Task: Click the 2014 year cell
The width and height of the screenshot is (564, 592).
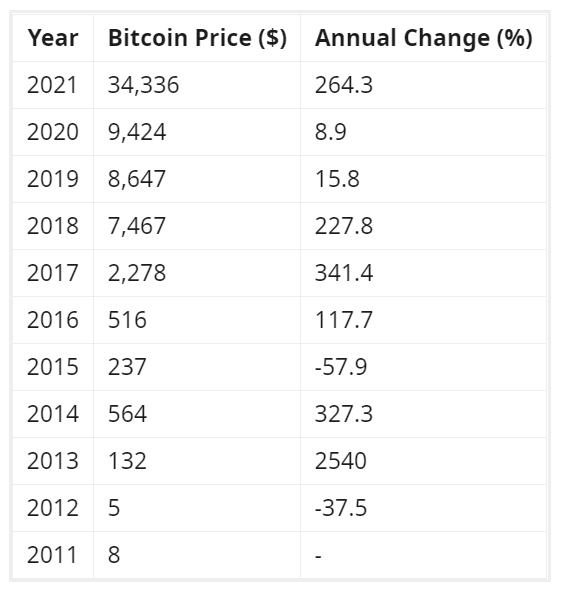Action: pyautogui.click(x=53, y=414)
